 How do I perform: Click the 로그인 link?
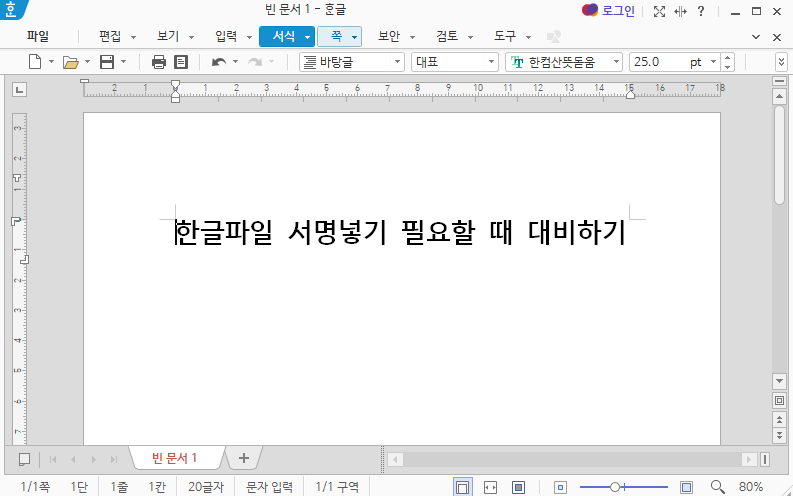(618, 11)
